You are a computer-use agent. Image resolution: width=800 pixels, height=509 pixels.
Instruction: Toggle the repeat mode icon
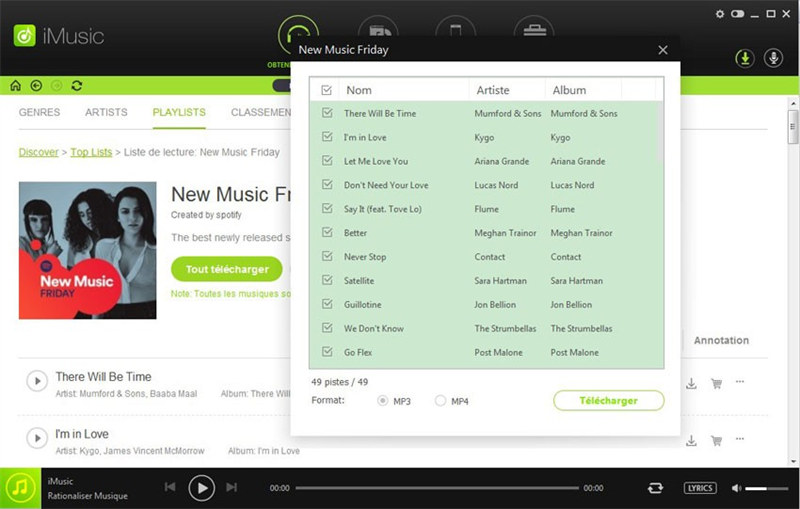pos(655,488)
